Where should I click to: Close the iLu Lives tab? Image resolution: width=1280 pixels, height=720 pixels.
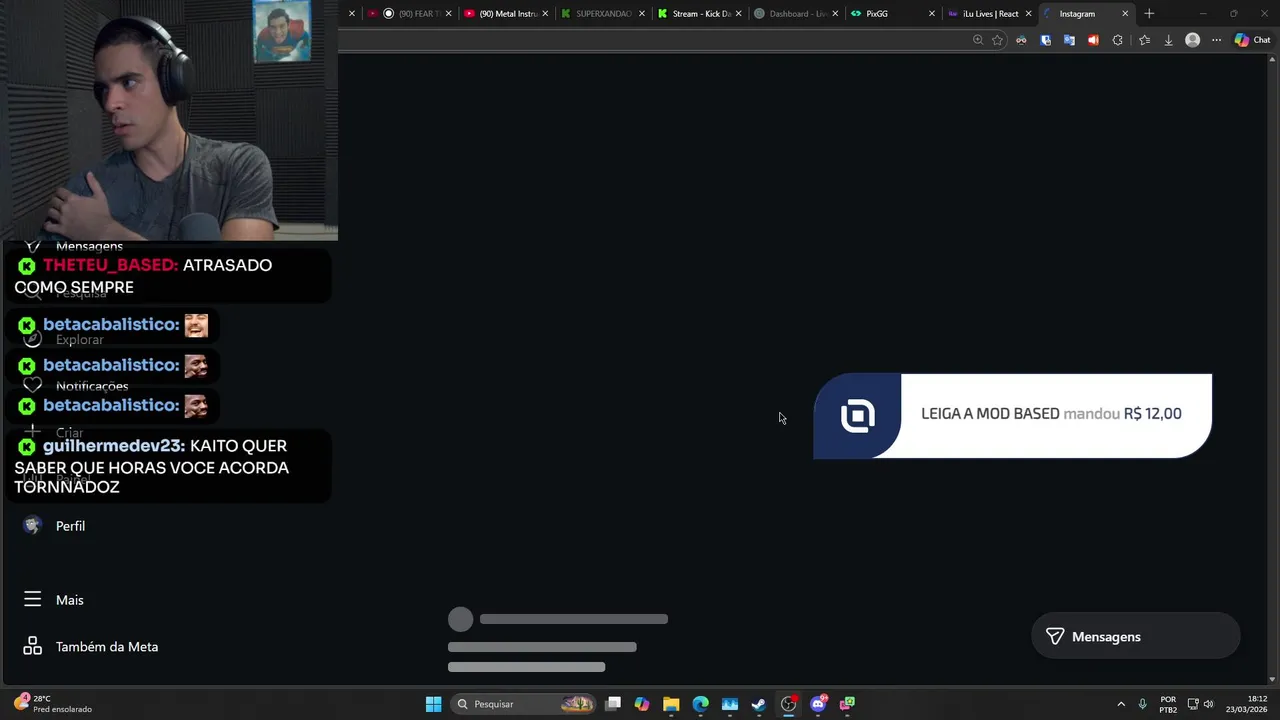click(1028, 14)
